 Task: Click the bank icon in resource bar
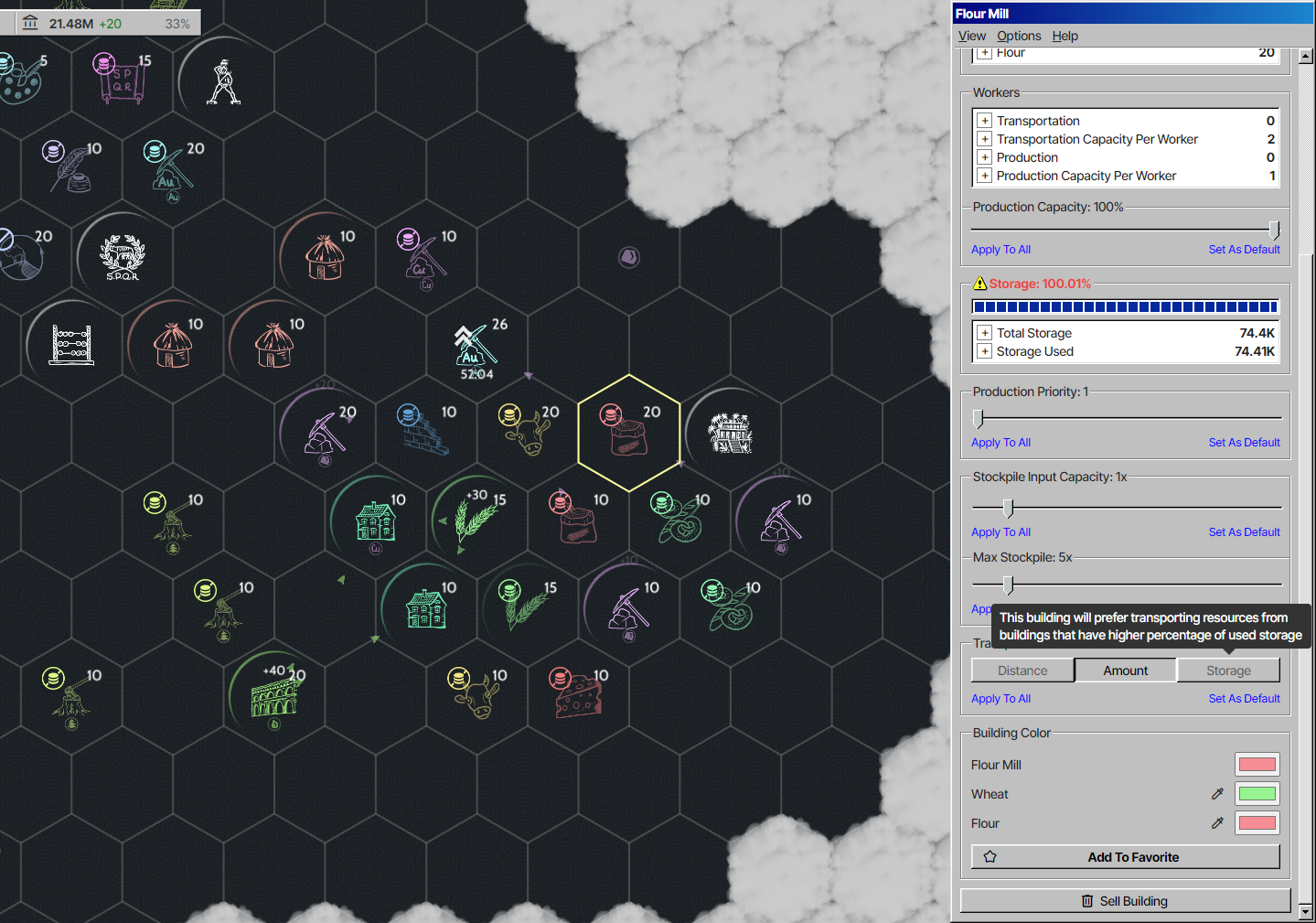[30, 23]
